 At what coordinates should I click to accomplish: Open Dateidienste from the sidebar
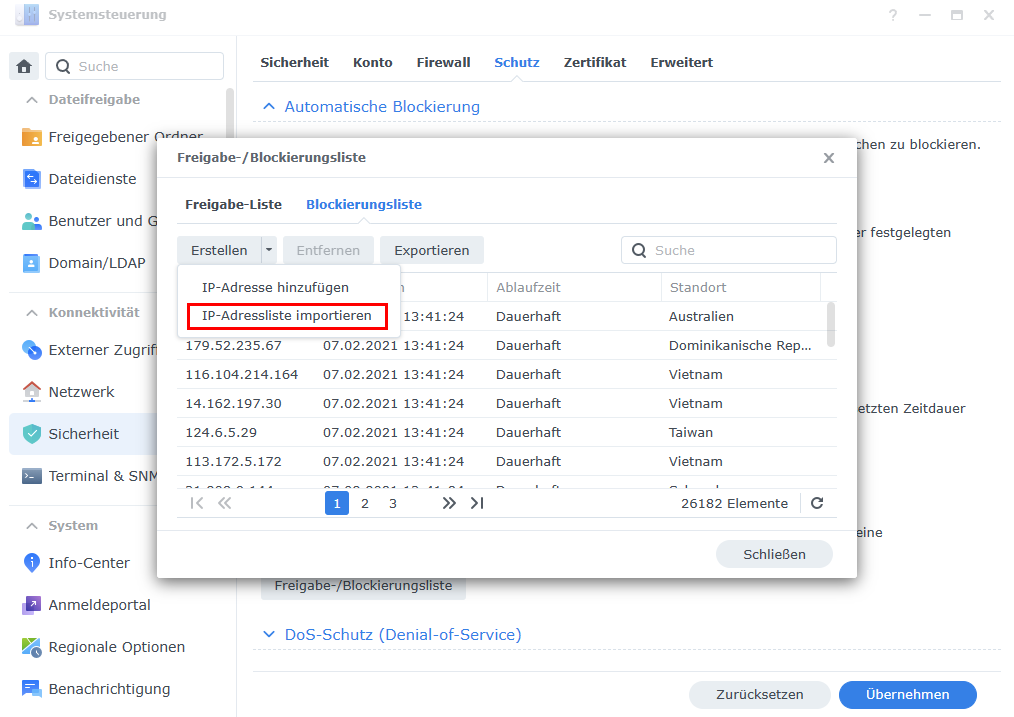coord(92,179)
